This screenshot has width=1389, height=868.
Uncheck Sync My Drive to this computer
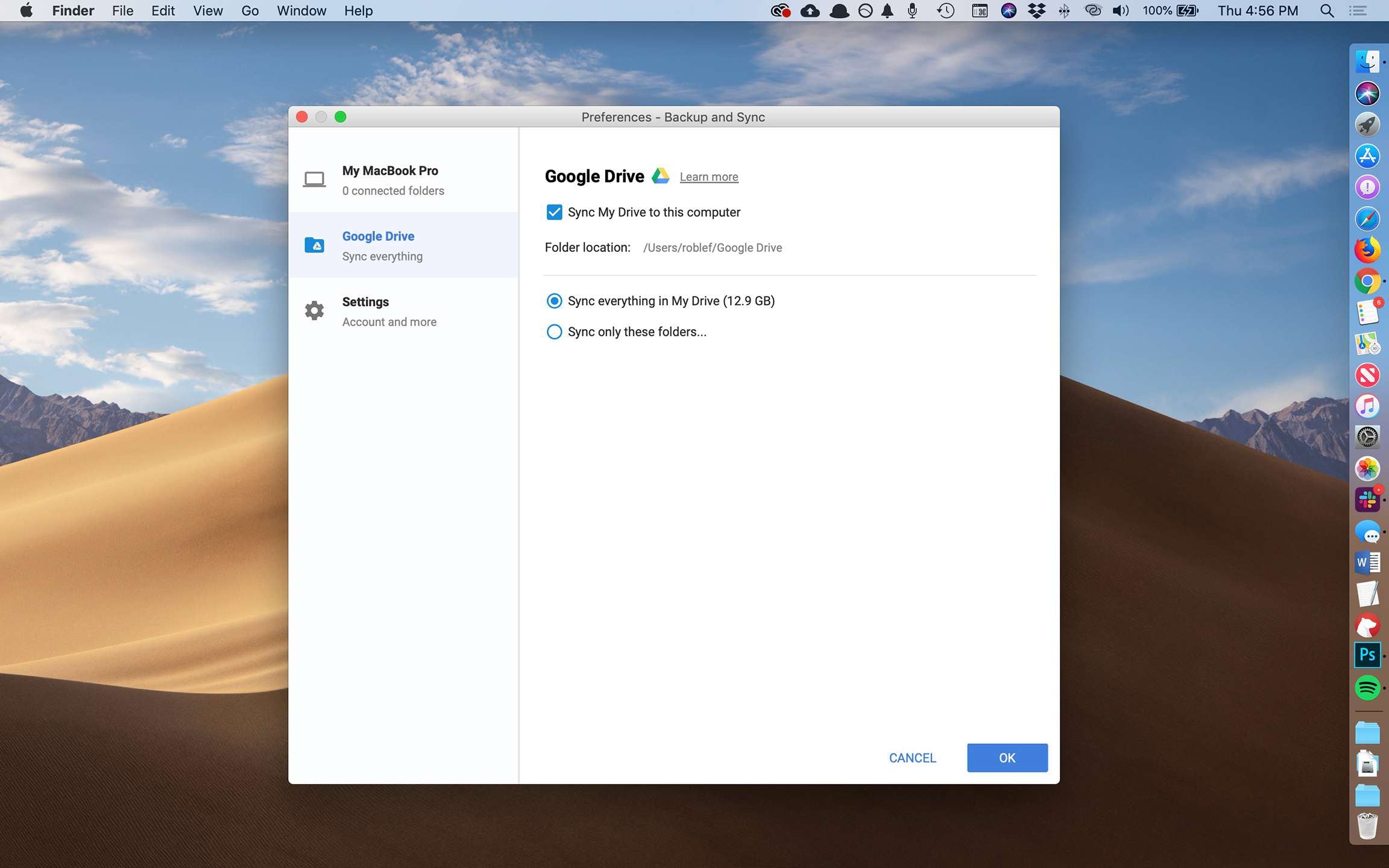tap(554, 212)
